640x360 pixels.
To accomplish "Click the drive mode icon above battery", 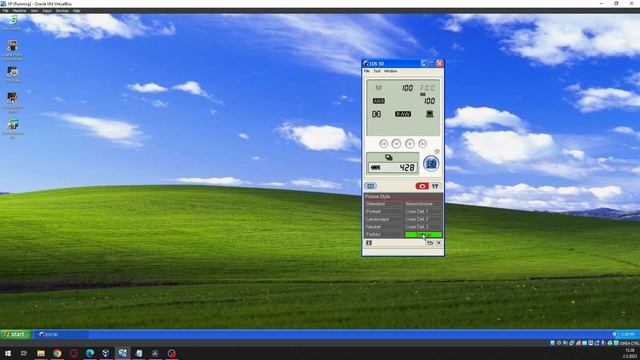I will click(x=389, y=157).
